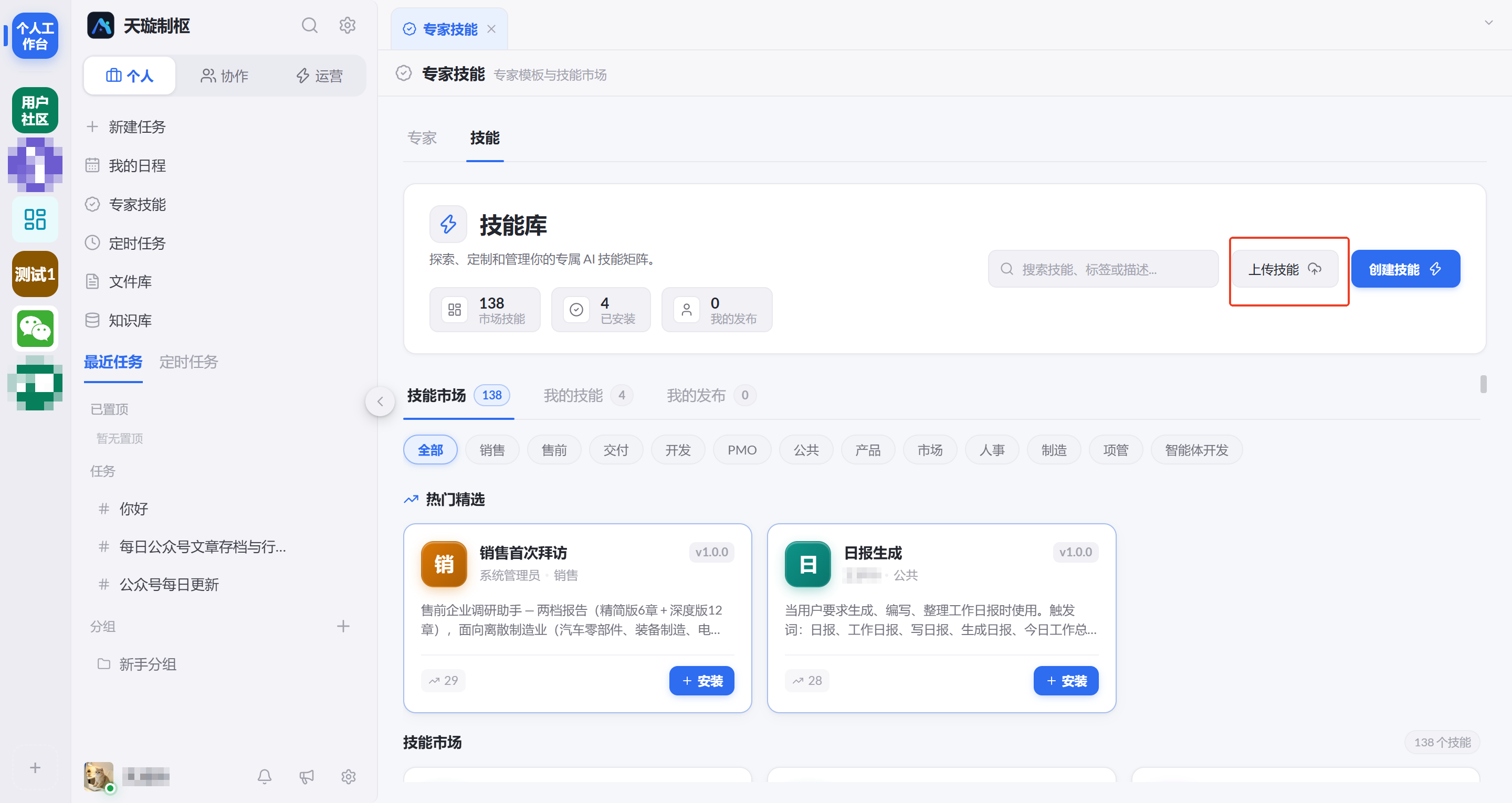Click 新建任务 in the sidebar
The image size is (1512, 803).
(224, 127)
